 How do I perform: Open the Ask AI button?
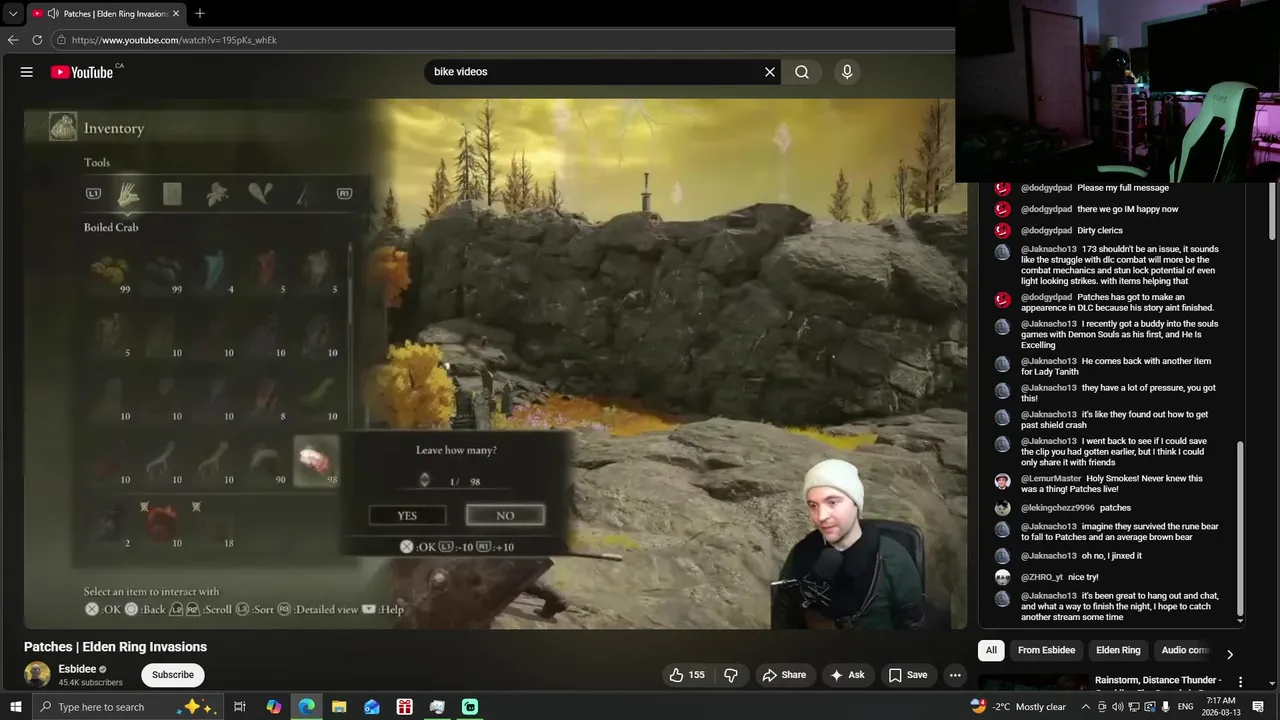pyautogui.click(x=847, y=675)
